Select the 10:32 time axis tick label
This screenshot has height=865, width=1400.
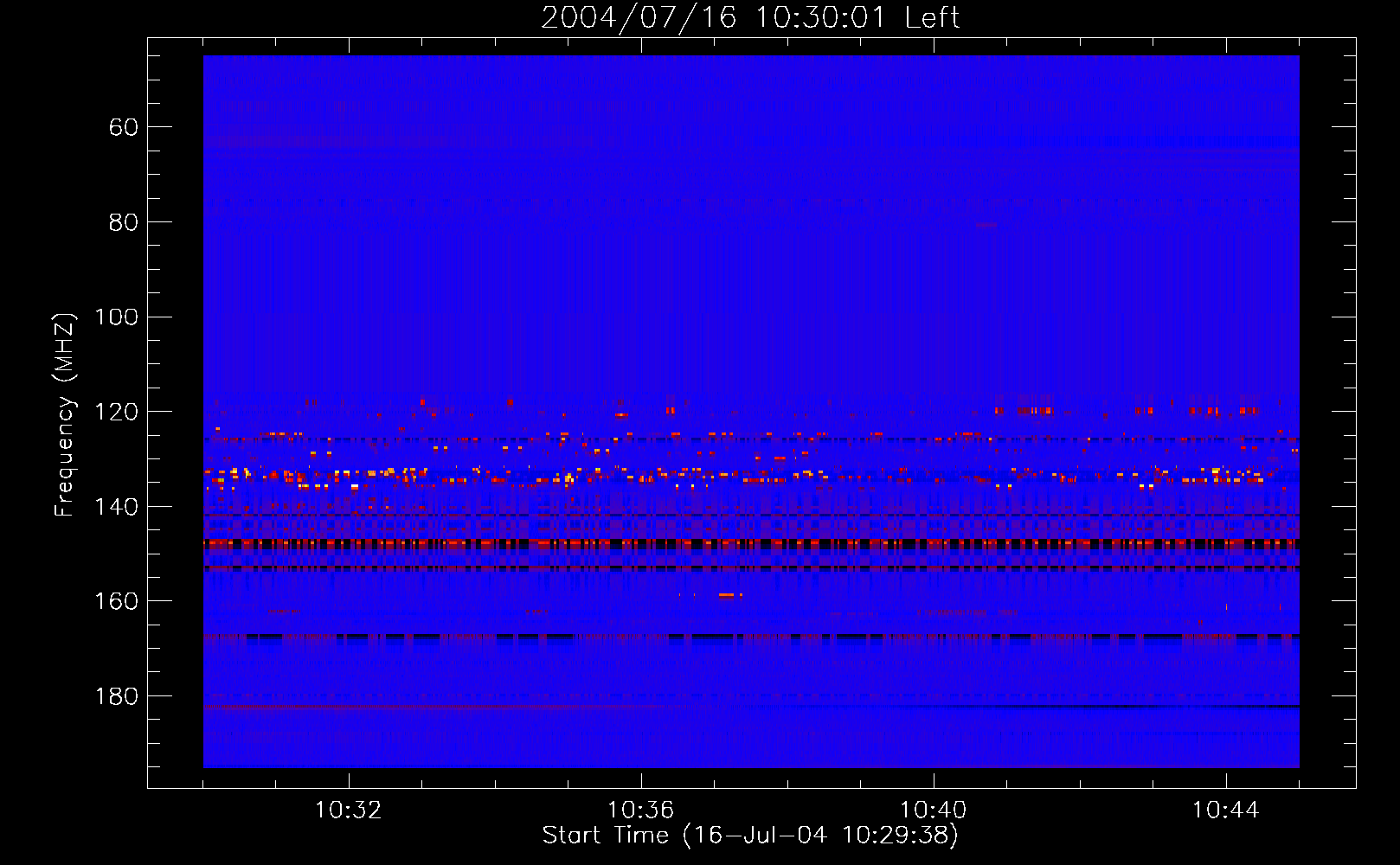[x=348, y=810]
